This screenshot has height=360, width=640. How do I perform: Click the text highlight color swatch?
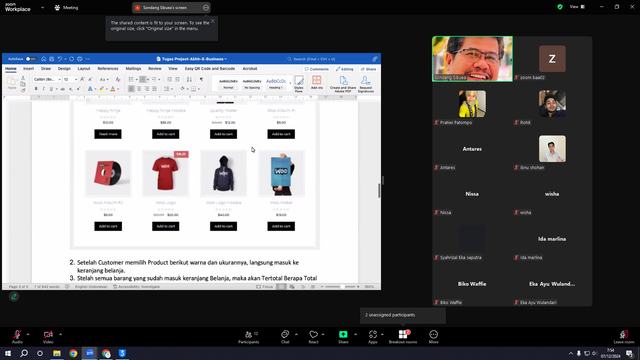click(102, 89)
